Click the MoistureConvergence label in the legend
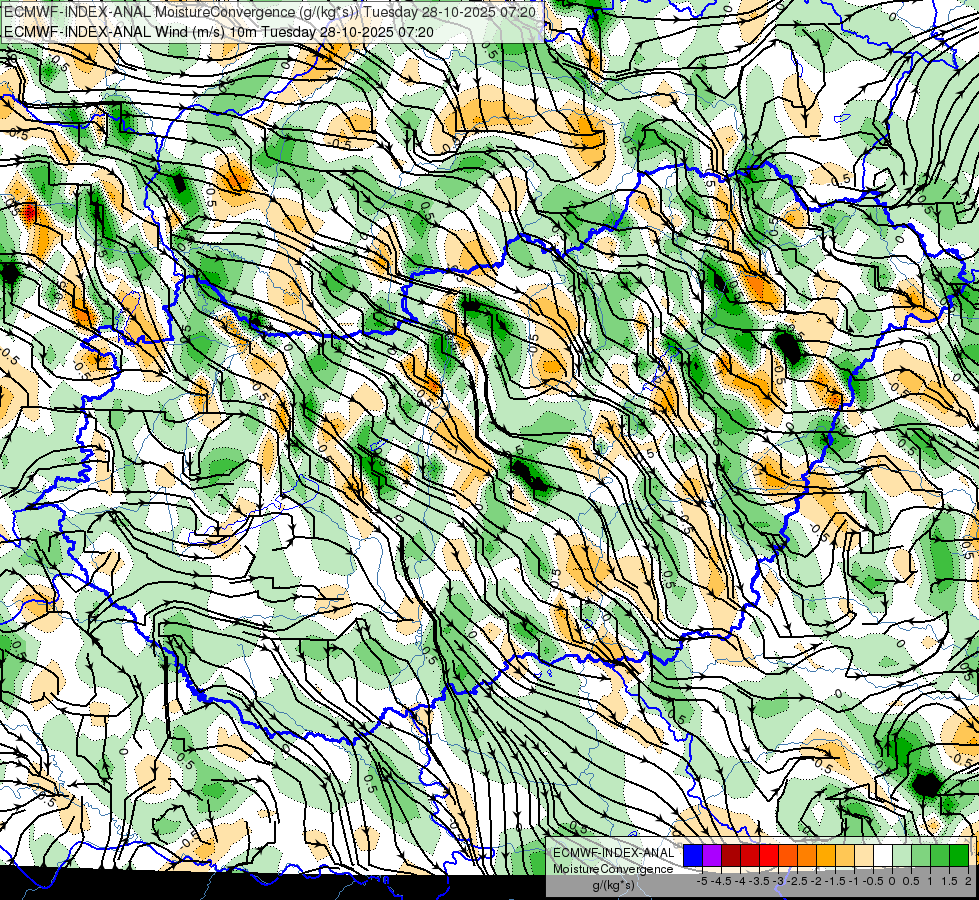 coord(613,869)
